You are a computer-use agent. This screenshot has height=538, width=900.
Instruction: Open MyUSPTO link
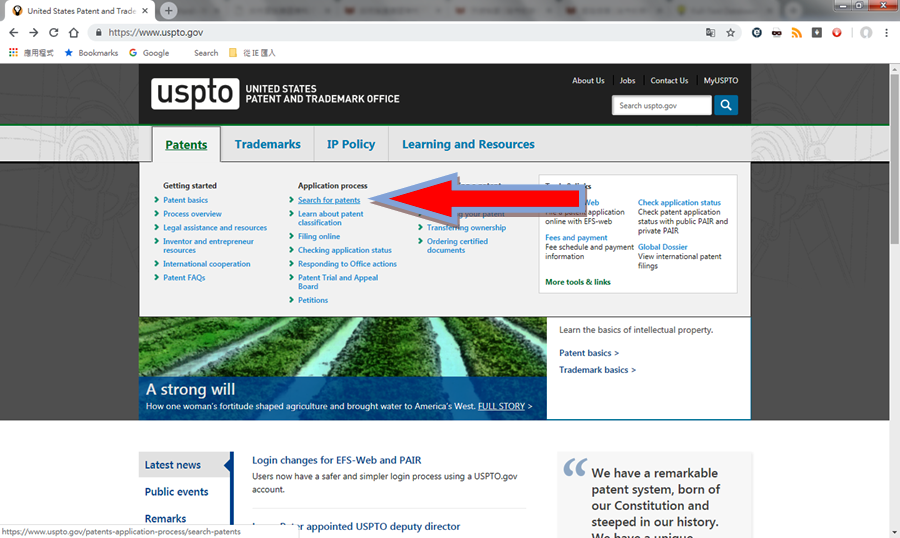[x=721, y=80]
